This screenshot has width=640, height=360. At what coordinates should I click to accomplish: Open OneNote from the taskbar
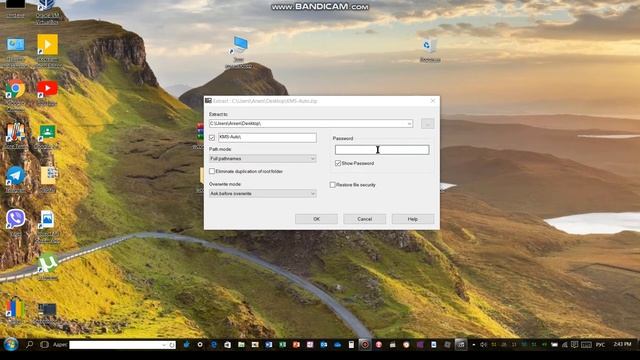coord(310,344)
